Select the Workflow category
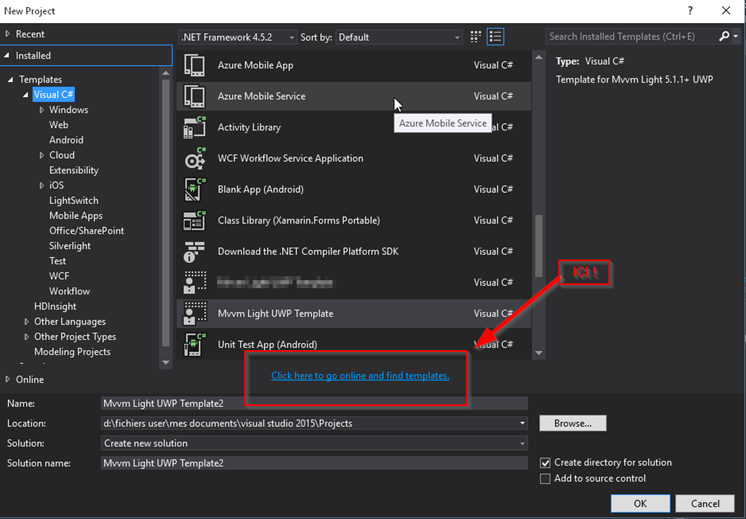Viewport: 746px width, 519px height. (69, 291)
